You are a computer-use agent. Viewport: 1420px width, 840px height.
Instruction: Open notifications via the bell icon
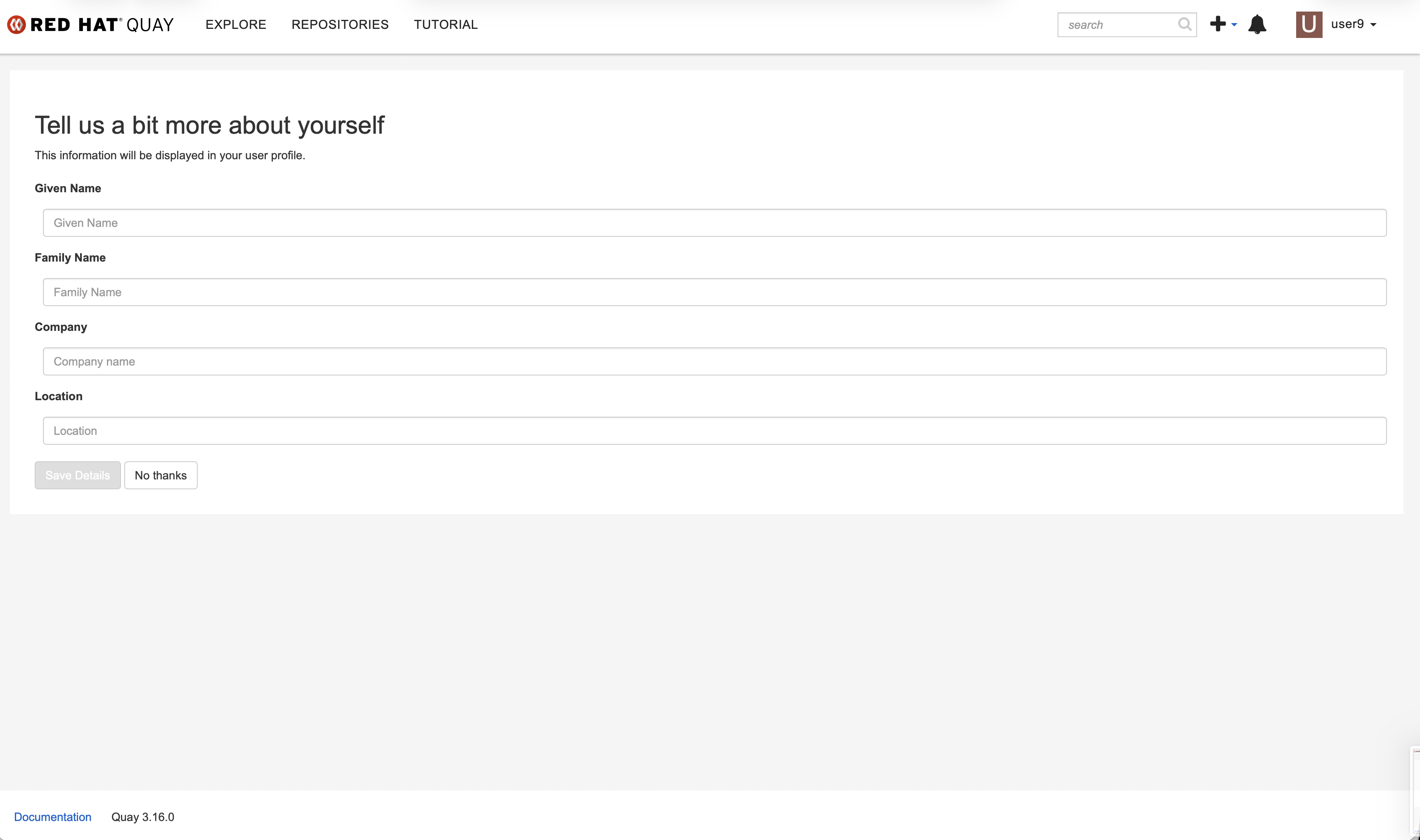1257,24
